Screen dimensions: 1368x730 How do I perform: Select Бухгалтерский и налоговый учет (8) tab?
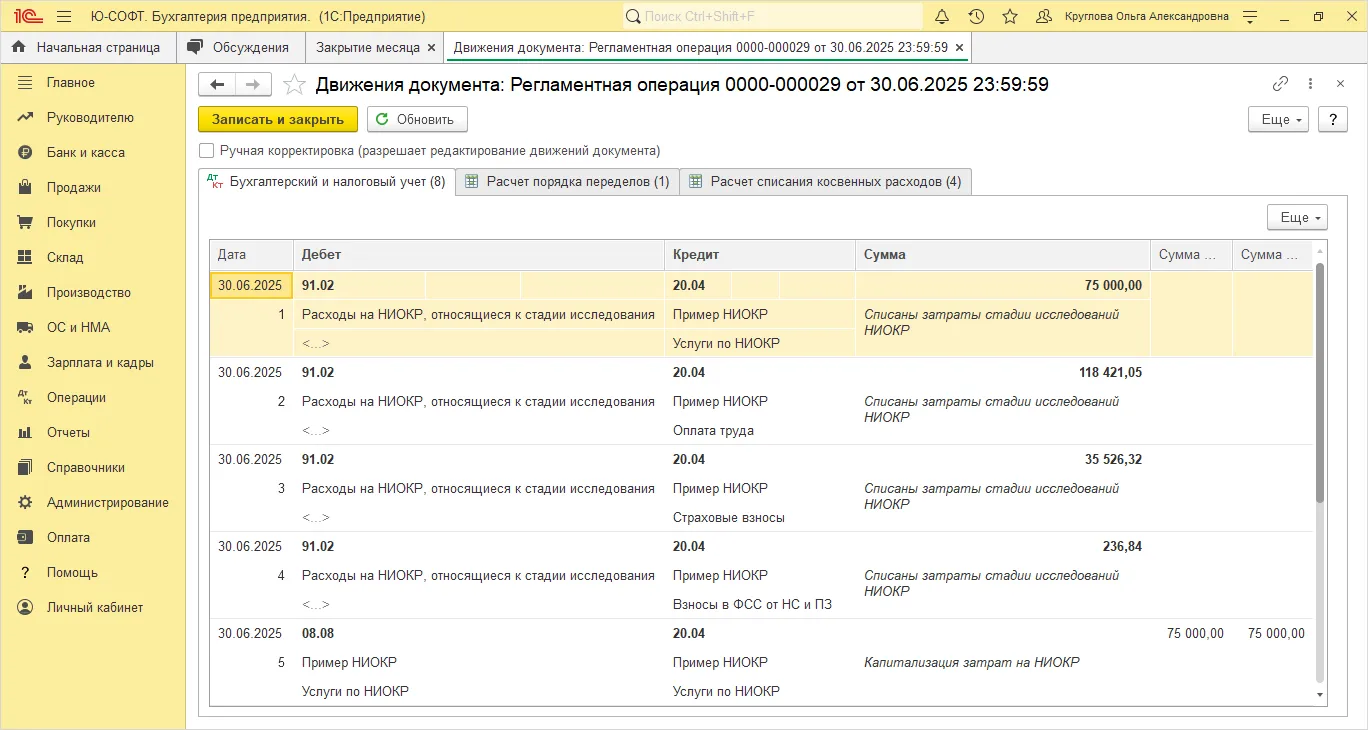click(x=326, y=182)
